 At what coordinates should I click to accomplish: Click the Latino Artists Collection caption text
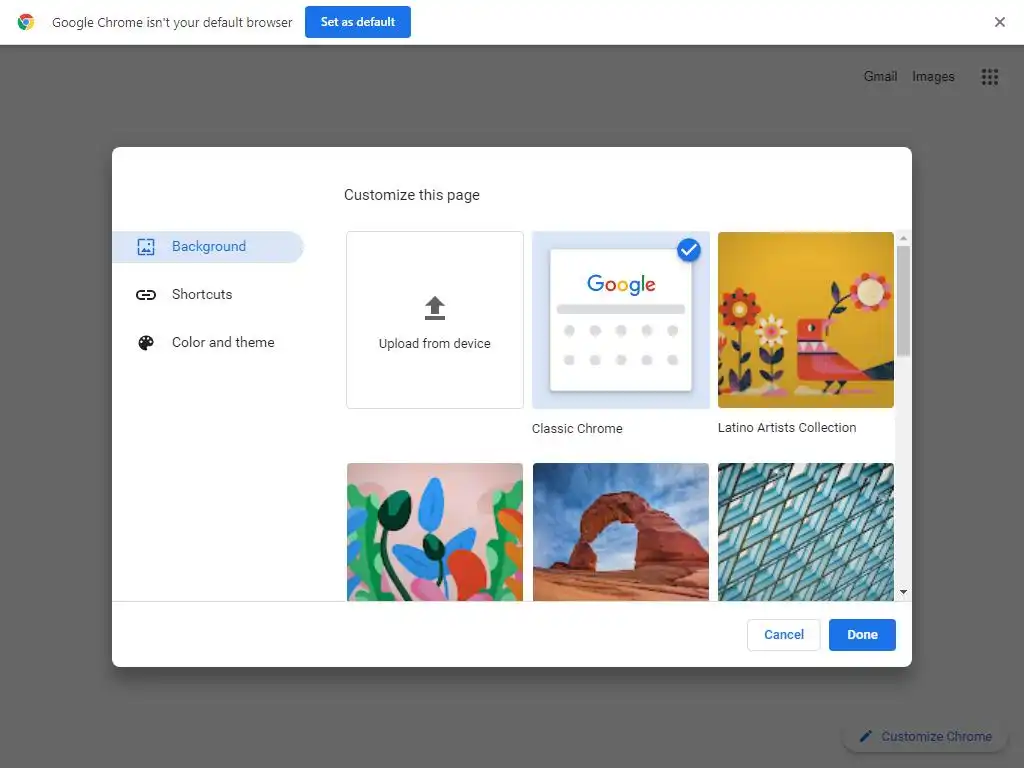pos(787,428)
